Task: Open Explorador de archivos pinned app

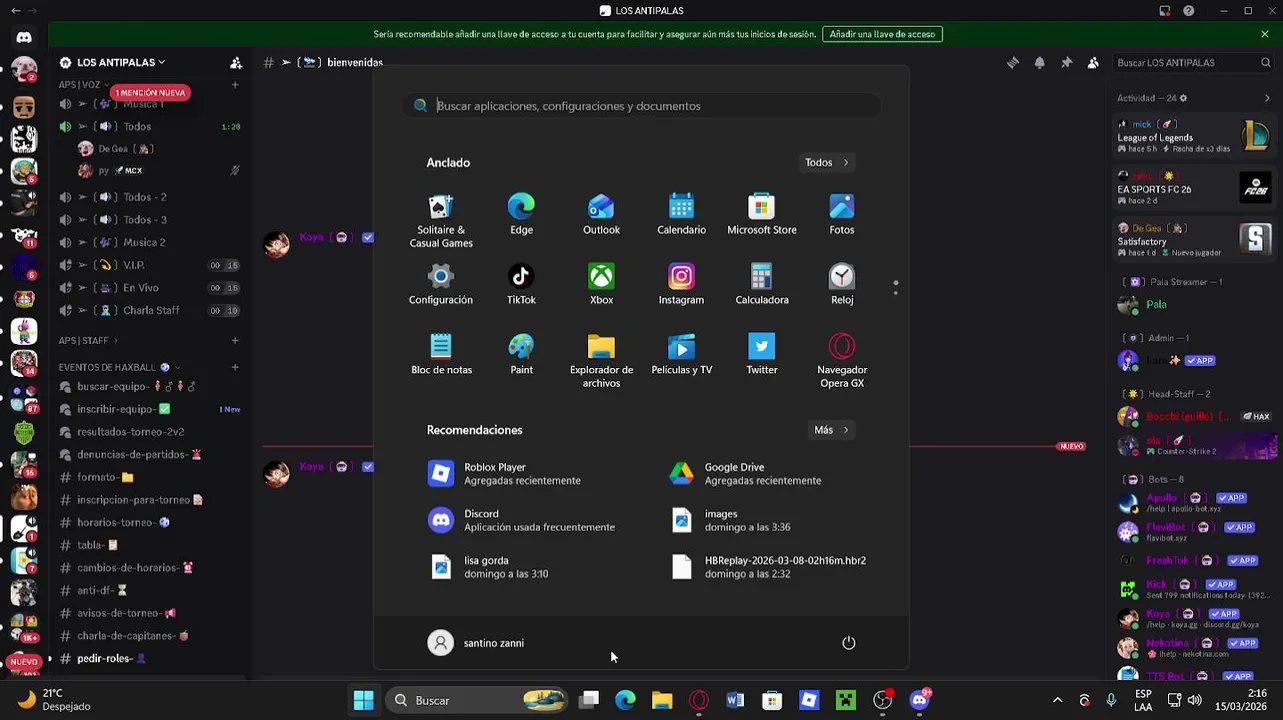Action: point(601,361)
